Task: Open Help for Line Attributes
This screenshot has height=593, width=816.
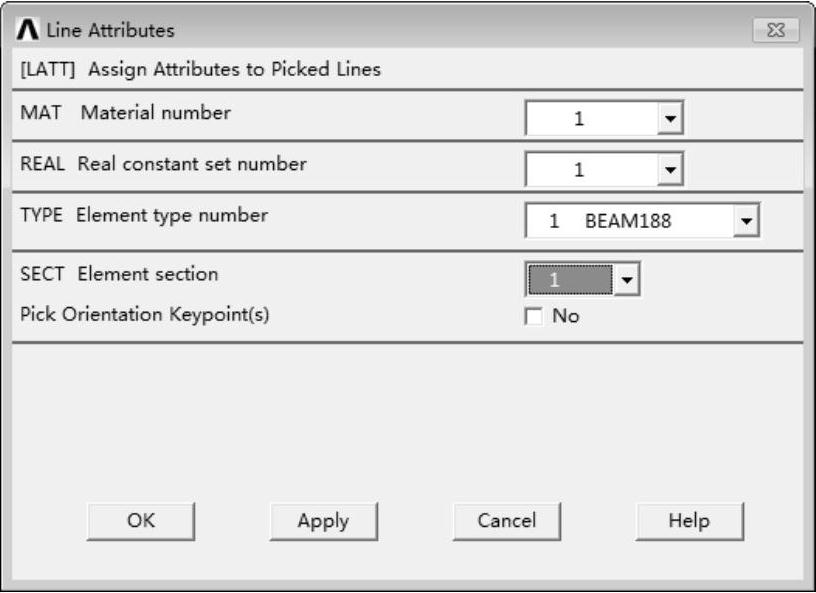Action: coord(689,521)
